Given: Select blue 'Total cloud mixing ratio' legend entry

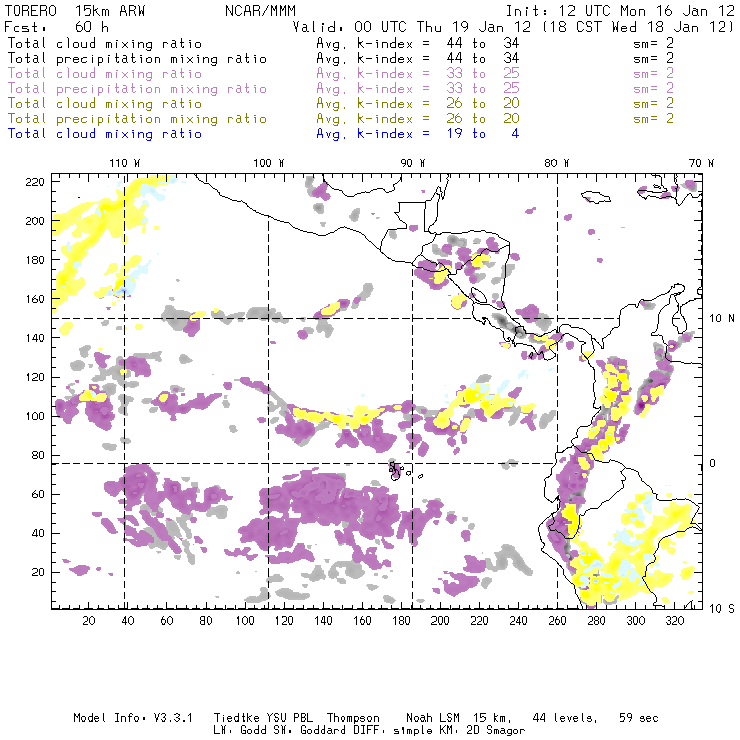Looking at the screenshot, I should [105, 134].
